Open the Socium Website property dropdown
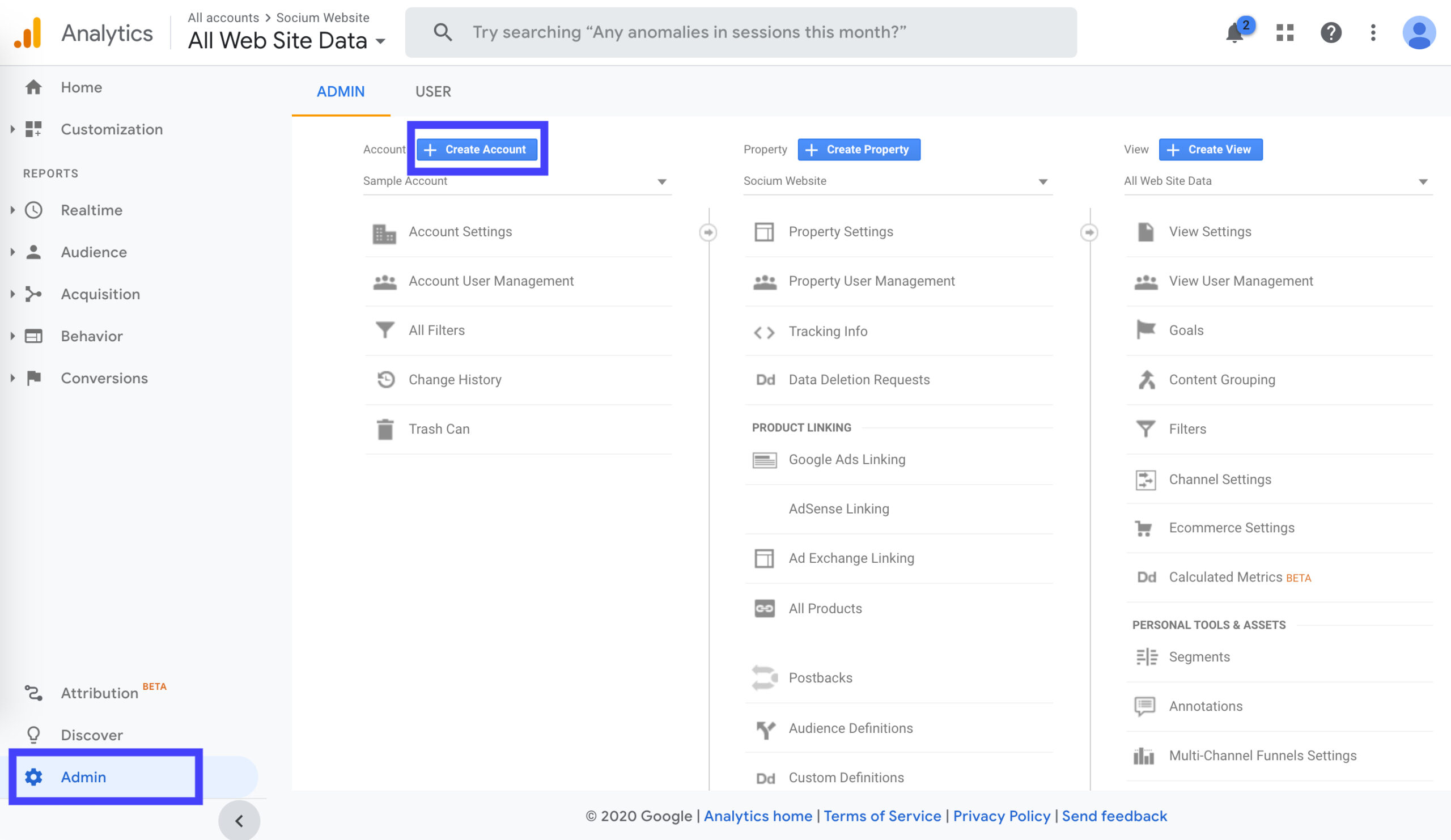This screenshot has width=1451, height=840. (x=898, y=181)
